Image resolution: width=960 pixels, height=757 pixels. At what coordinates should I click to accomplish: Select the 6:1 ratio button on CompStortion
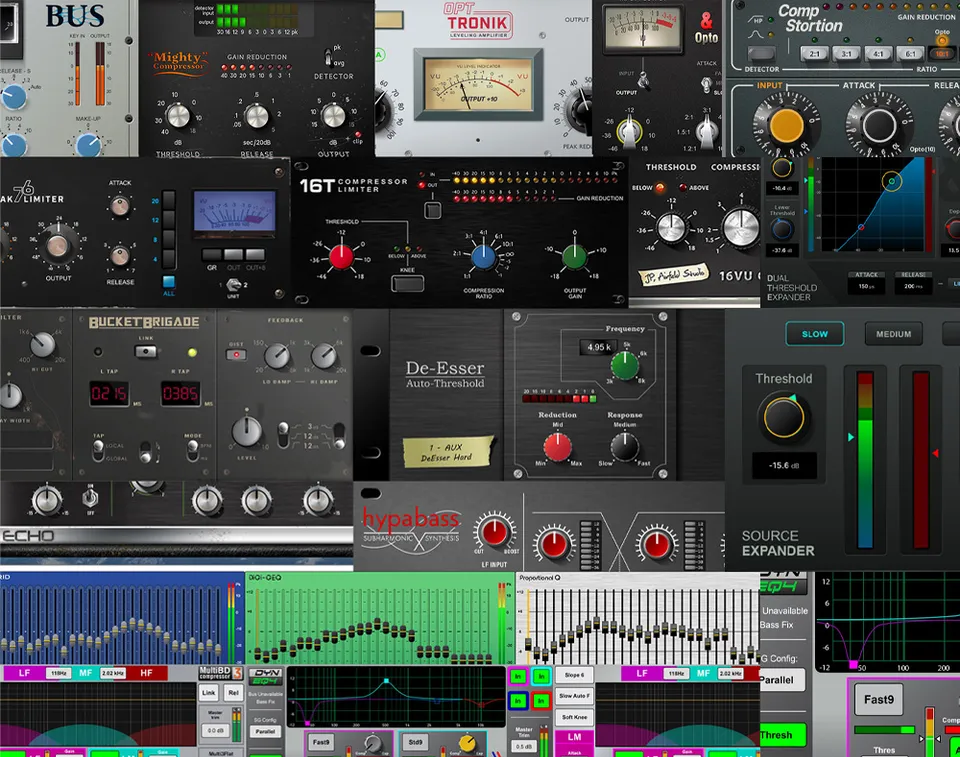910,54
